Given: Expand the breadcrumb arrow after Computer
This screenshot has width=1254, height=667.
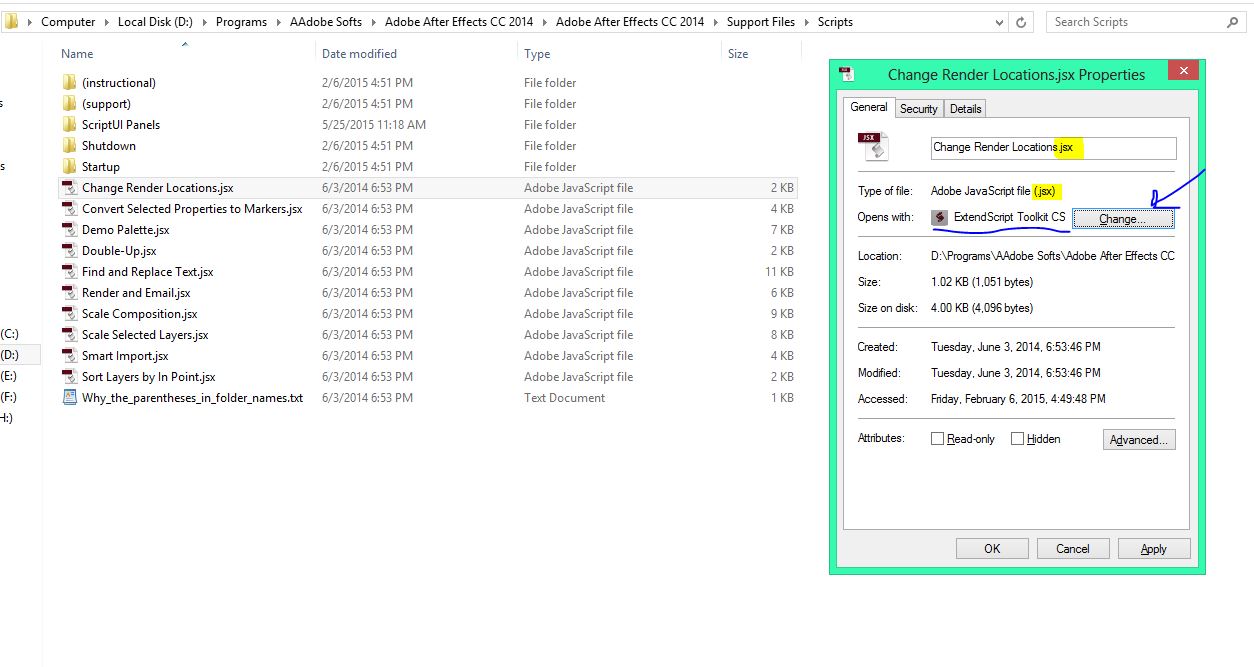Looking at the screenshot, I should click(106, 21).
